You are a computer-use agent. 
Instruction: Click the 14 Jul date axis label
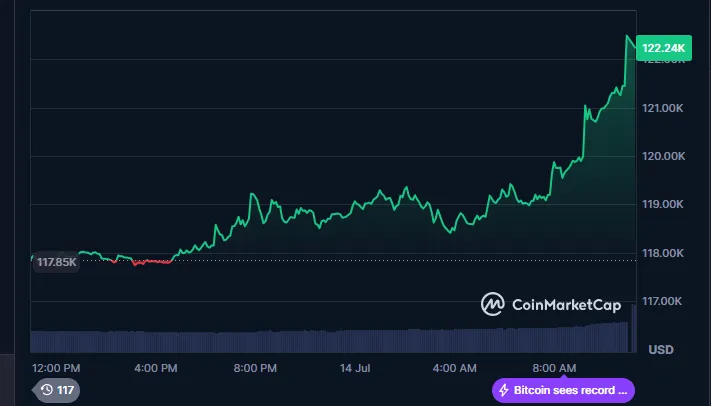pyautogui.click(x=355, y=368)
